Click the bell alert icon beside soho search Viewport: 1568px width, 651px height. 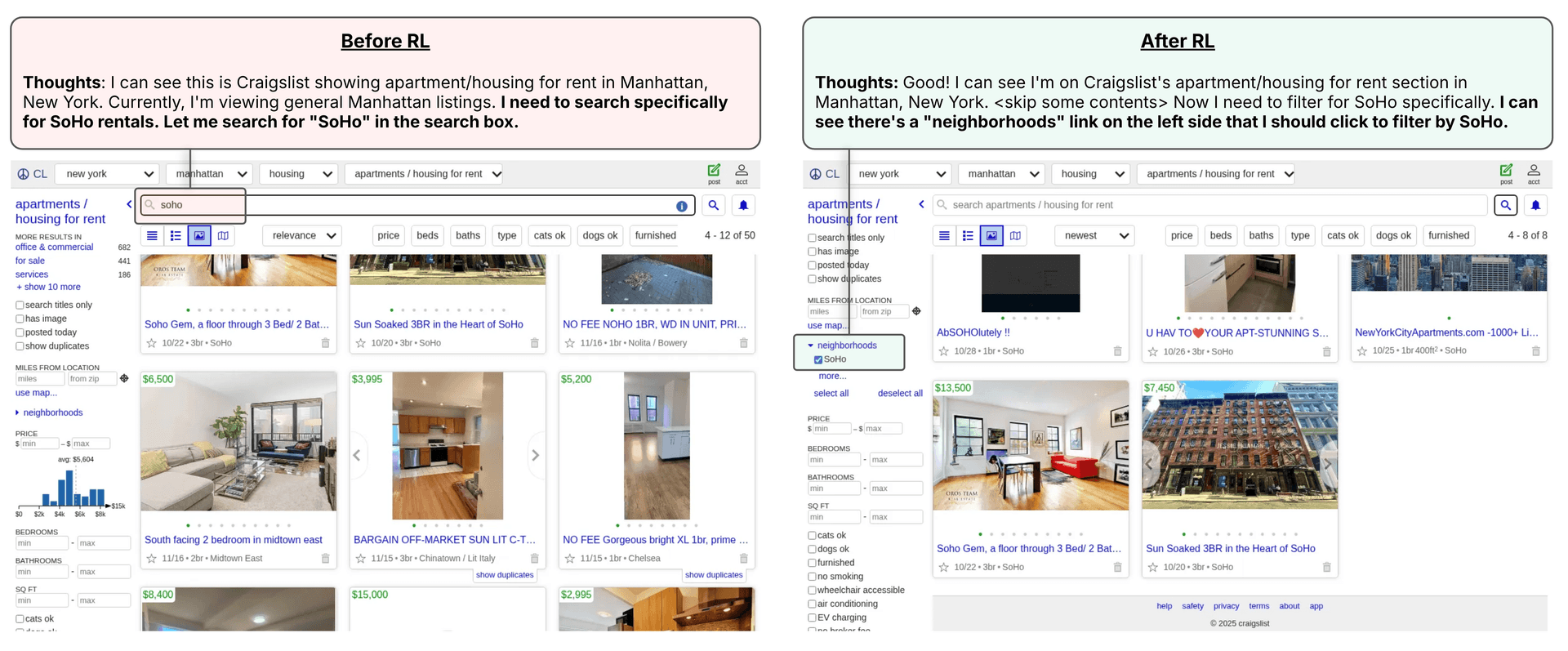743,205
